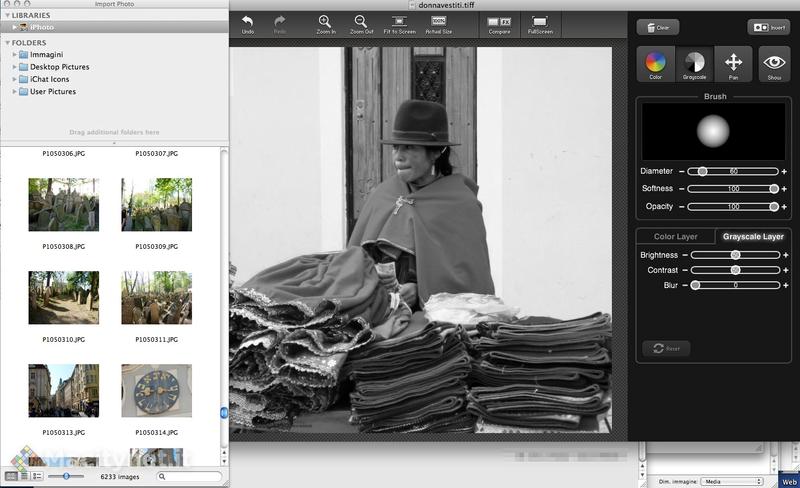Screen dimensions: 800x488
Task: Select the Grayscale brush mode
Action: click(x=694, y=63)
